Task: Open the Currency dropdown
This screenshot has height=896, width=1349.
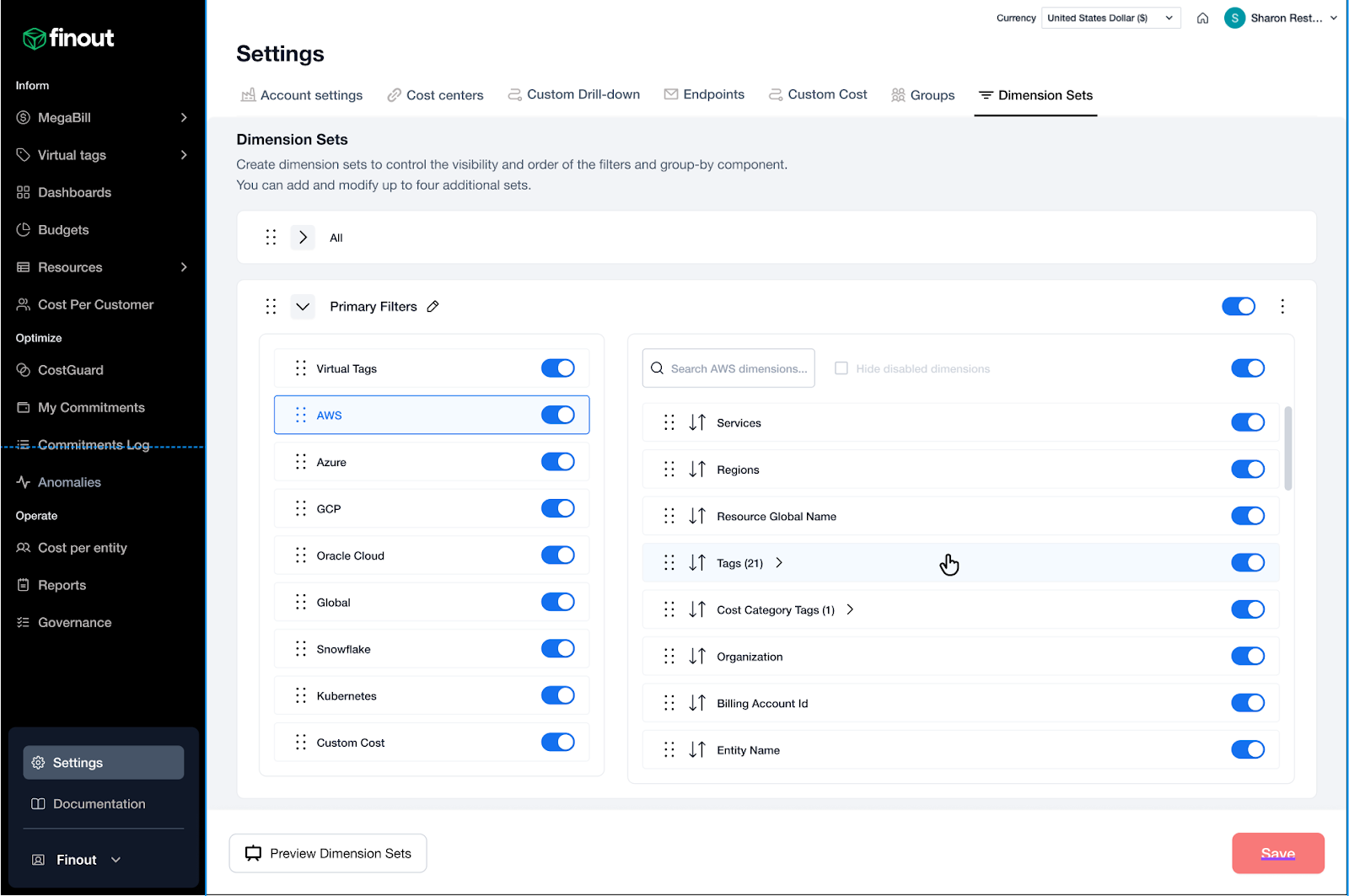Action: [1110, 19]
